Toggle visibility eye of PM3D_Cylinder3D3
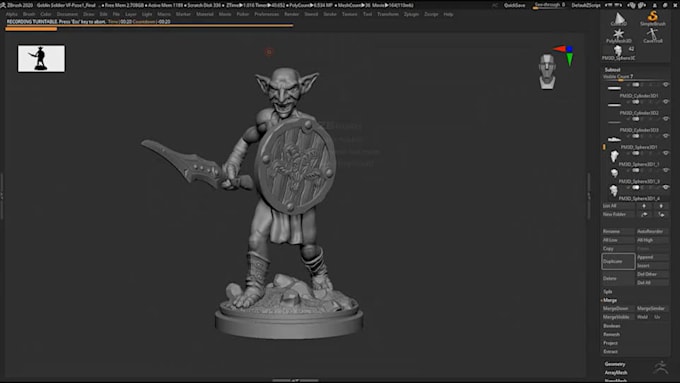Screen dimensions: 680x383 (x=666, y=119)
